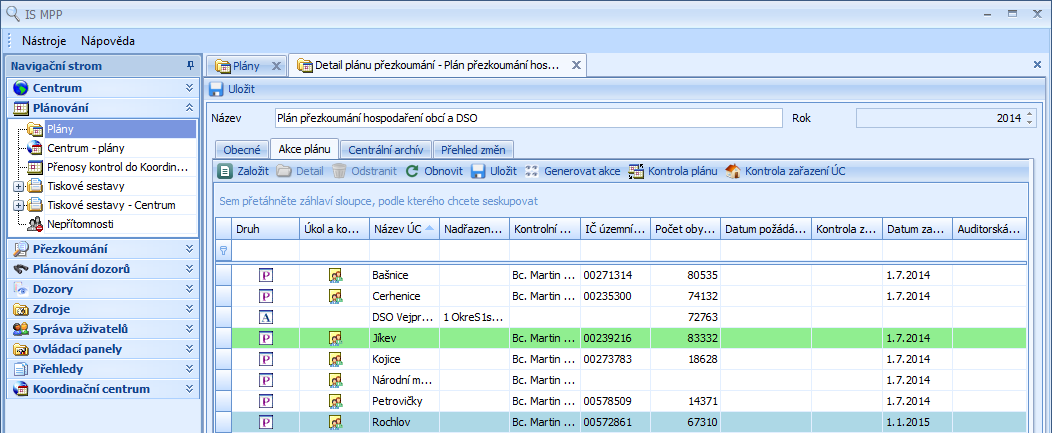Screen dimensions: 1052x433
Task: Click the Správa uživatelů people icon
Action: pyautogui.click(x=21, y=329)
